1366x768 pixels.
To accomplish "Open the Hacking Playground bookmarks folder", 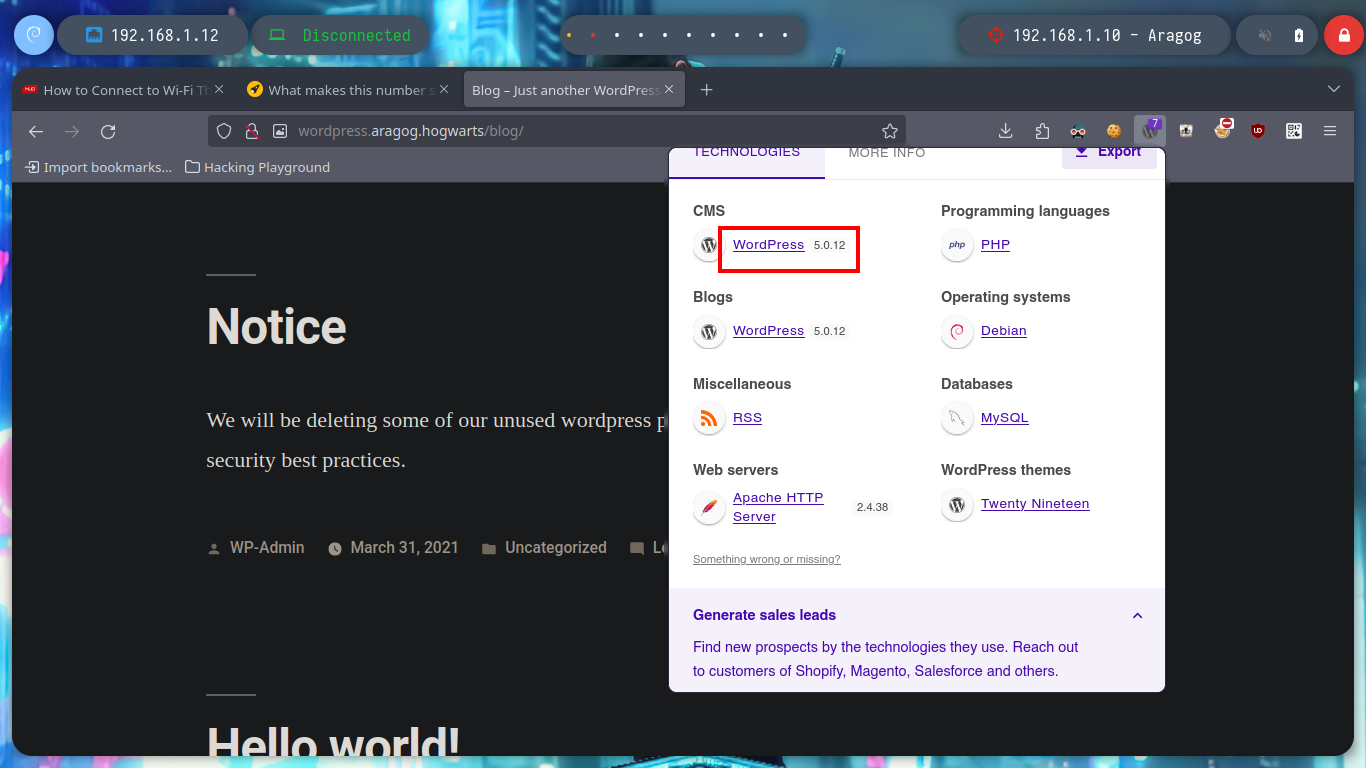I will point(257,167).
